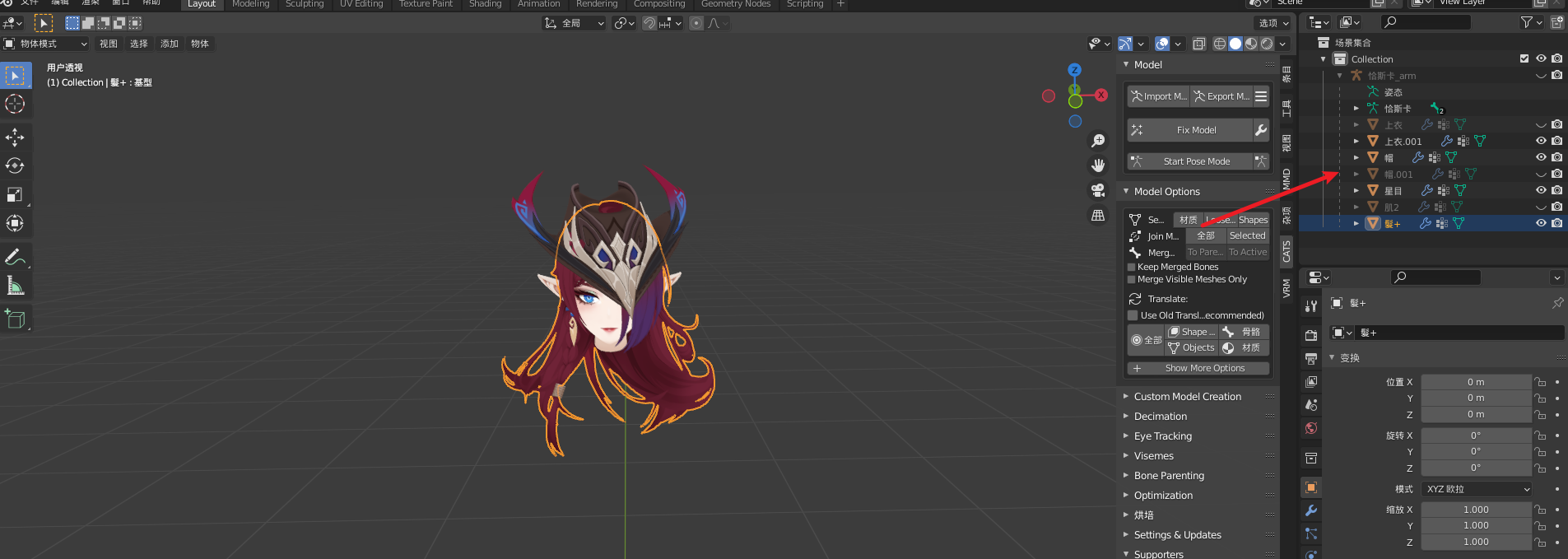Click the pan view hand icon
The width and height of the screenshot is (1568, 559).
[1098, 165]
